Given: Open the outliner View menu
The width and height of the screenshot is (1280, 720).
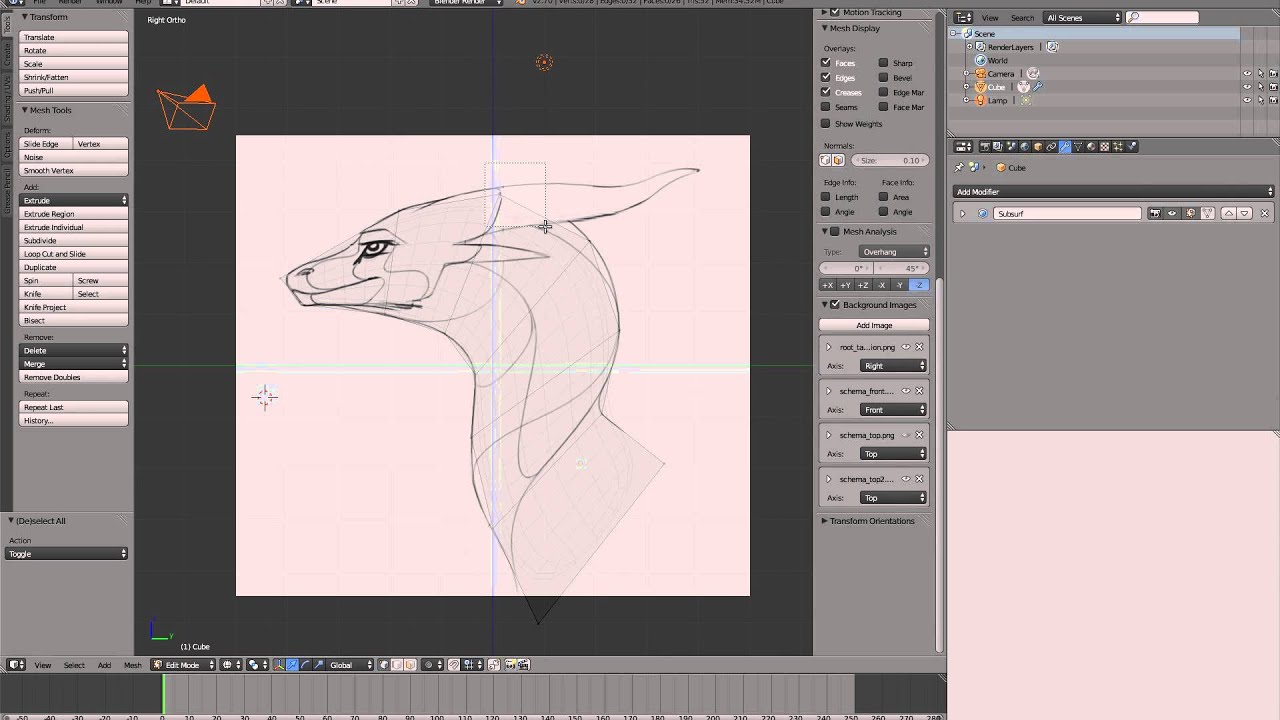Looking at the screenshot, I should (989, 18).
